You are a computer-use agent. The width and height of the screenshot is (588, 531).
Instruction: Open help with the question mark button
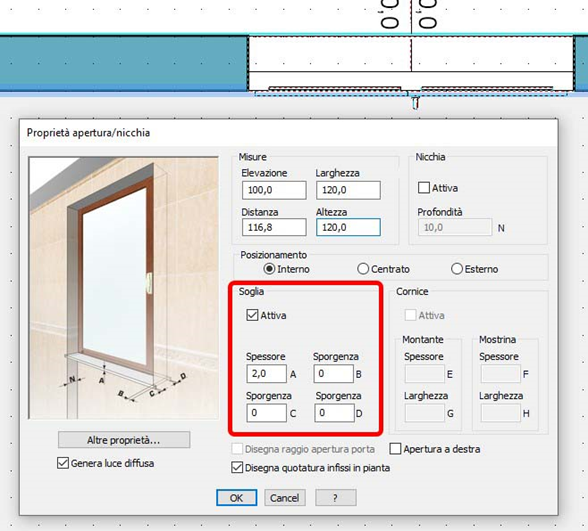coord(336,498)
